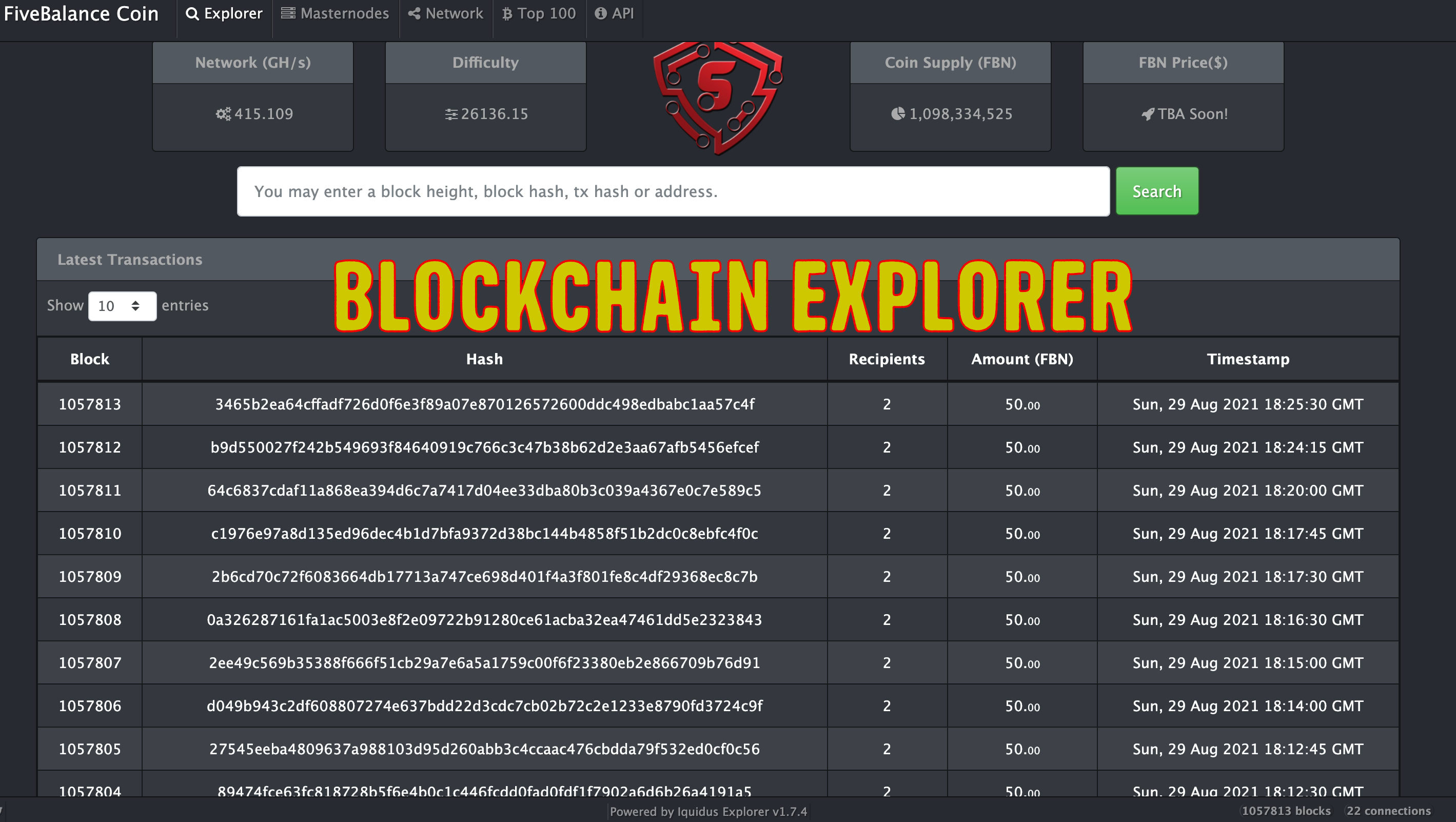Click the block height search input field
Viewport: 1456px width, 822px height.
[x=674, y=191]
